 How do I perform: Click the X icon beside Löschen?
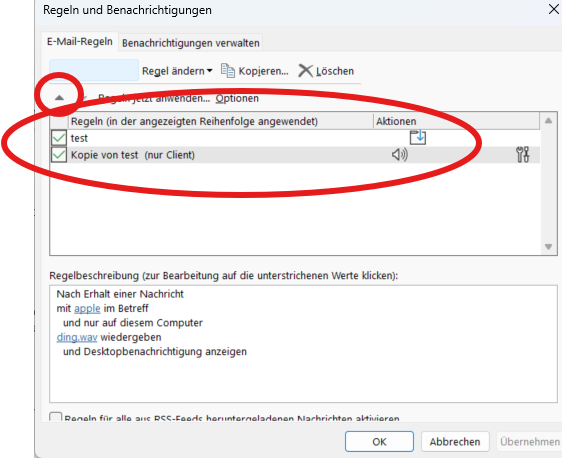click(x=305, y=71)
